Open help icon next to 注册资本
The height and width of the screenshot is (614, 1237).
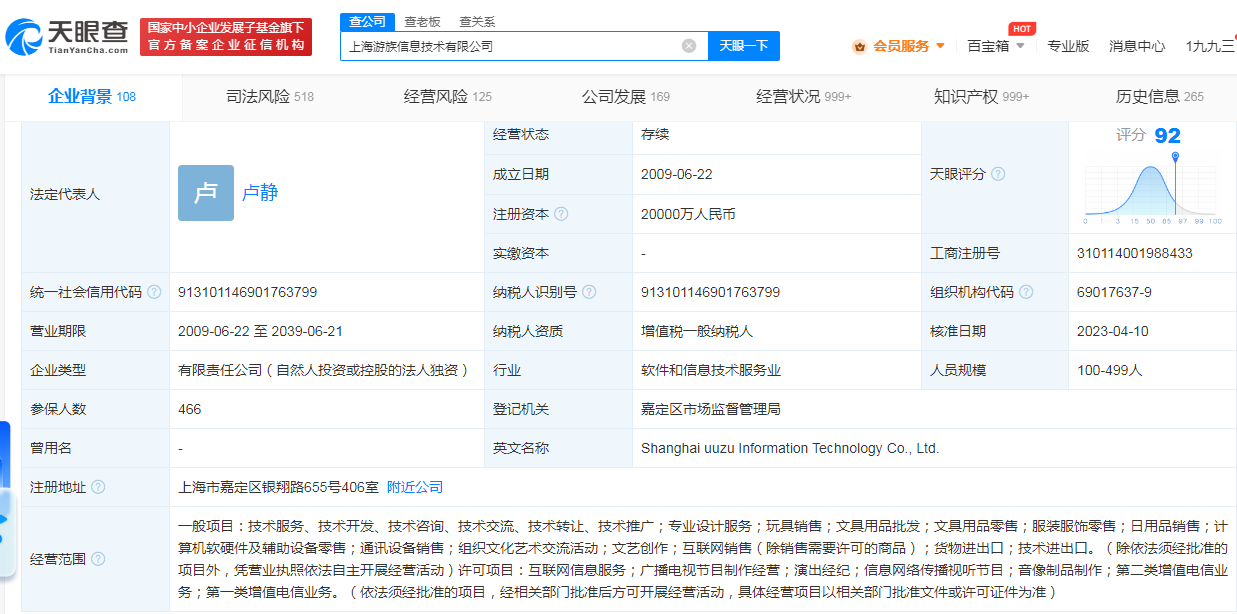561,214
